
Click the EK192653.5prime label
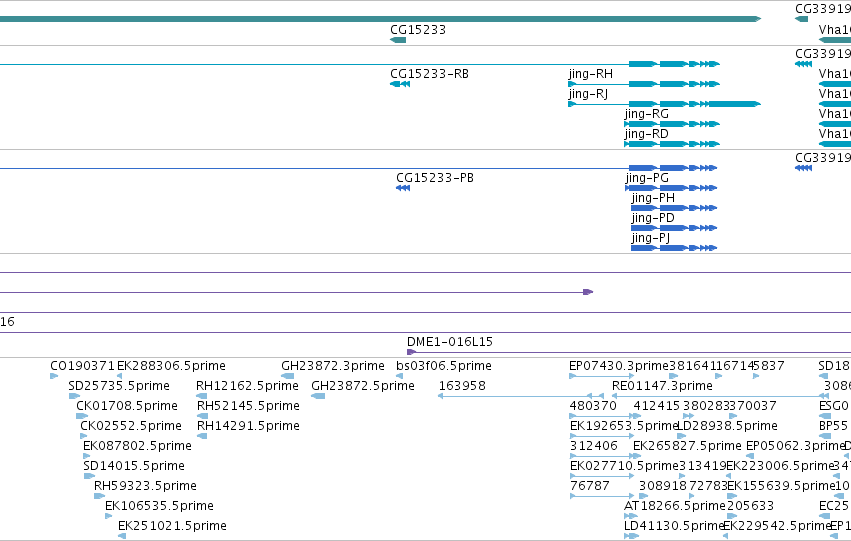(624, 426)
